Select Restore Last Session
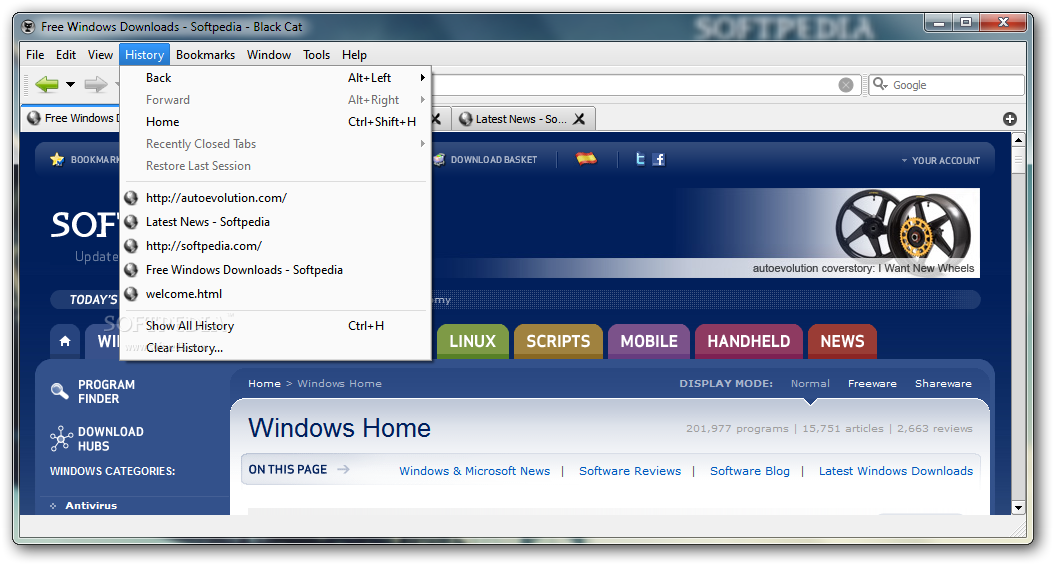The height and width of the screenshot is (565, 1054). pos(276,166)
